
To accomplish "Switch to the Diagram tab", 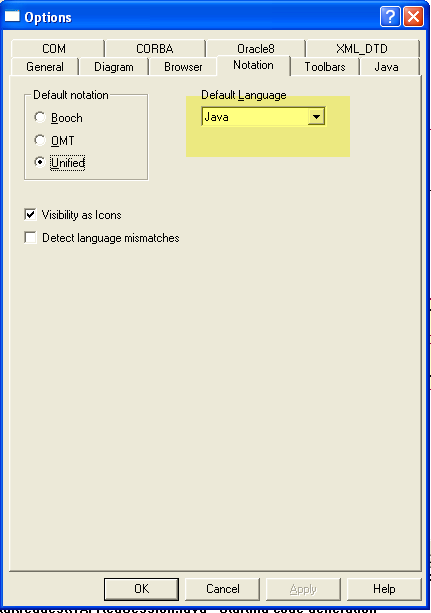I will (114, 67).
